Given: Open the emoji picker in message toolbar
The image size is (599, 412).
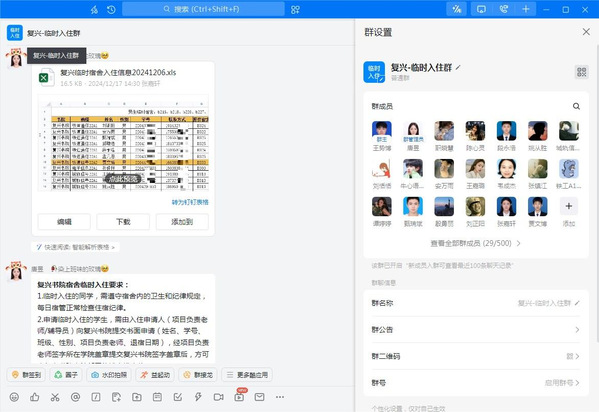Looking at the screenshot, I should point(14,397).
